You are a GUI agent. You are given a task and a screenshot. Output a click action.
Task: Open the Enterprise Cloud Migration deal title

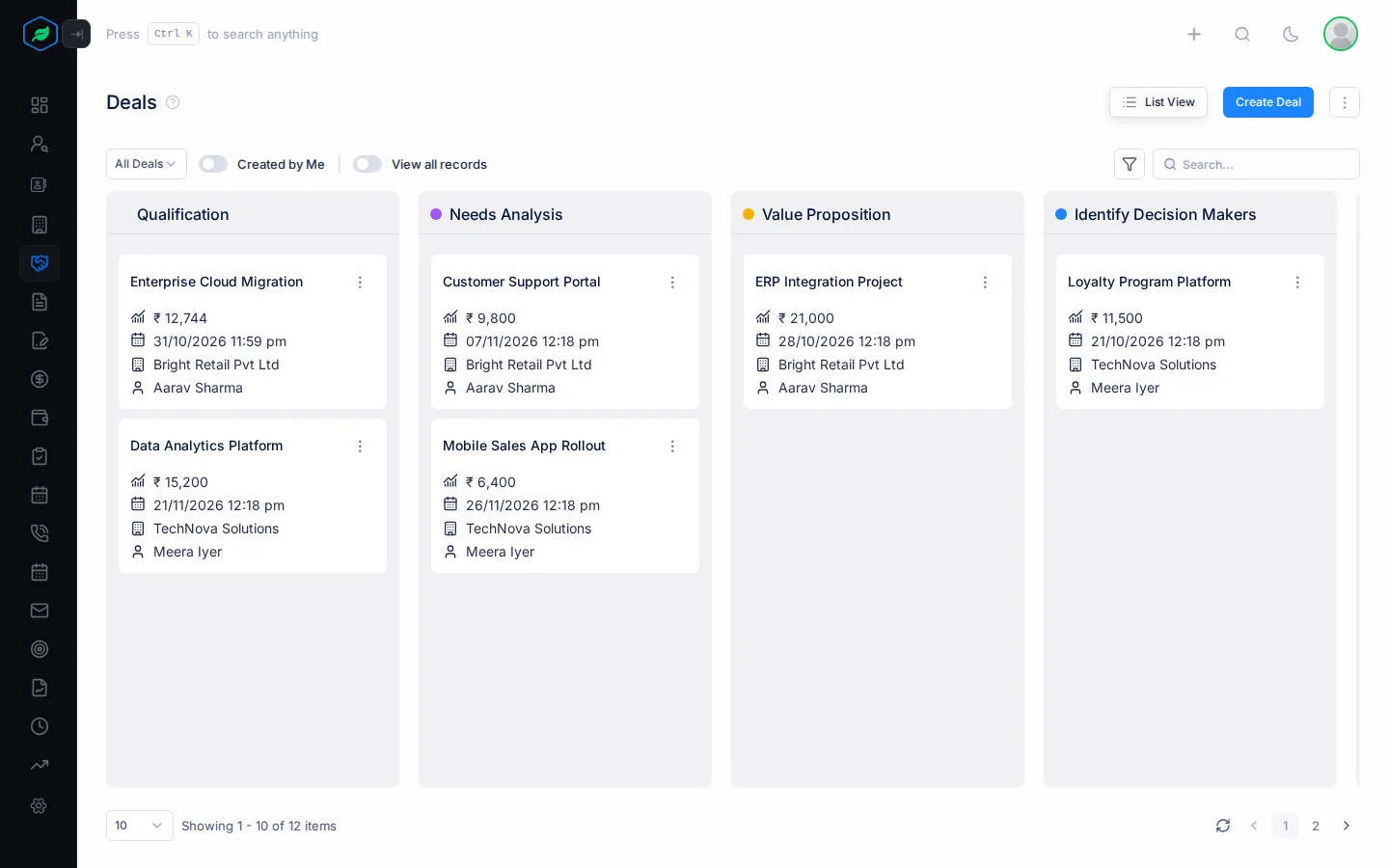tap(217, 282)
